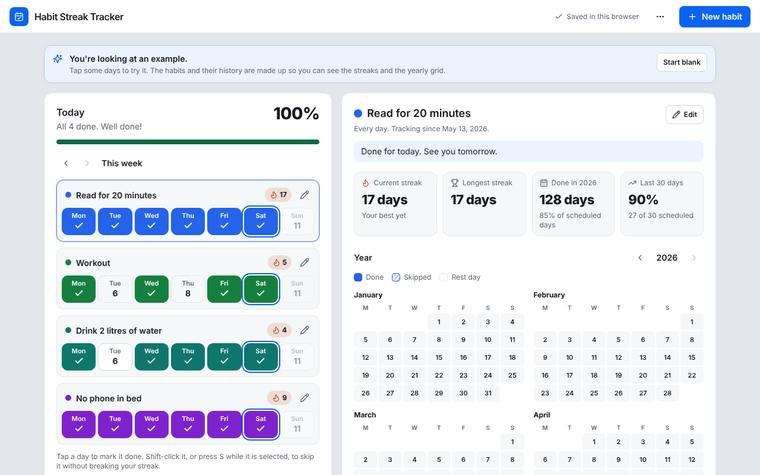Image resolution: width=760 pixels, height=475 pixels.
Task: Click February 14 in the year grid
Action: pyautogui.click(x=667, y=357)
